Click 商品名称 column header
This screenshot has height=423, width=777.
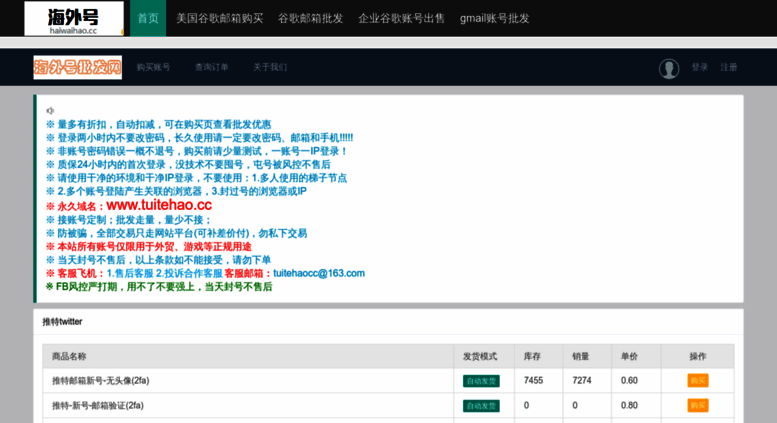(x=69, y=356)
